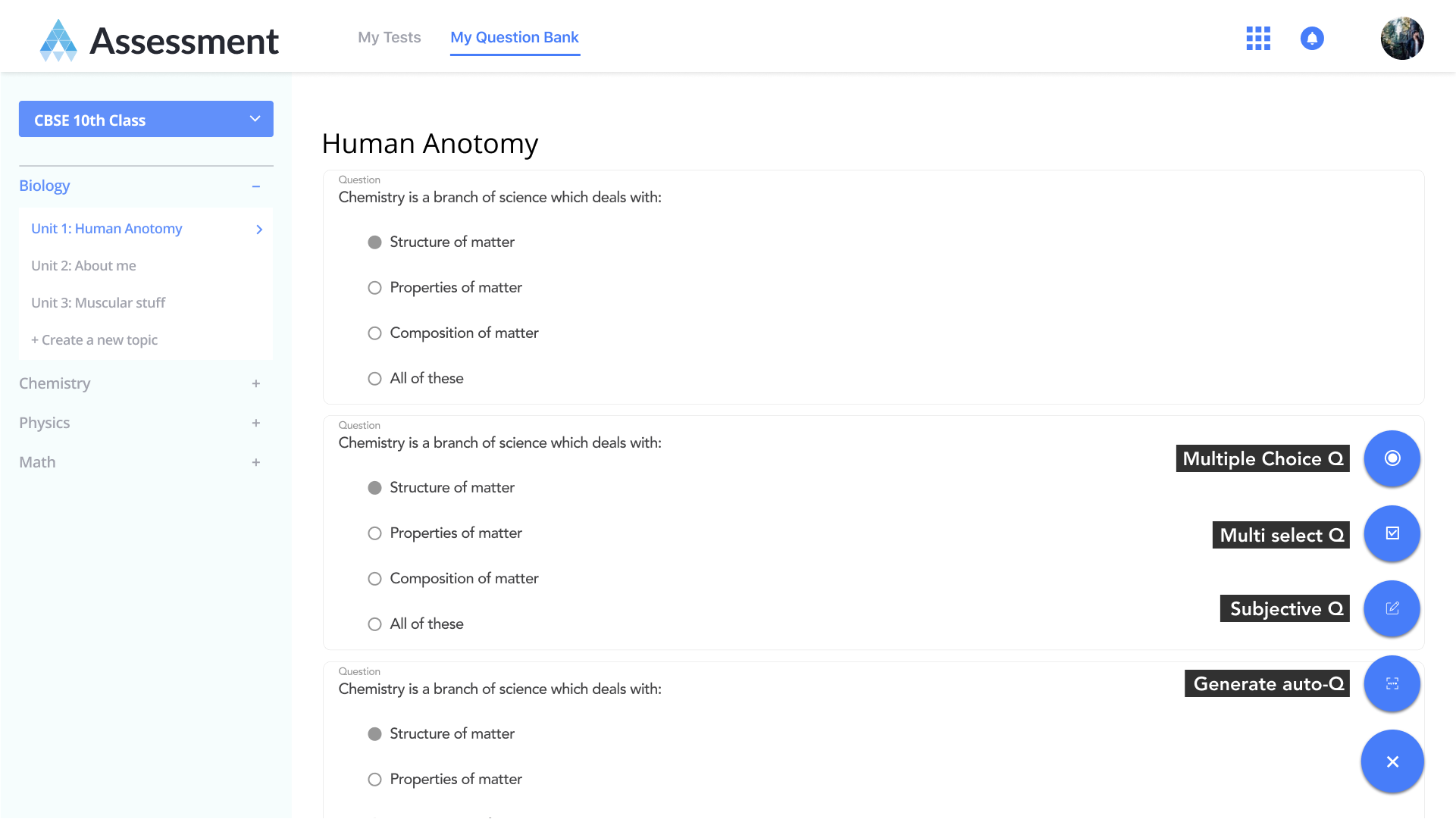Click the Subjective question pencil icon
Image resolution: width=1456 pixels, height=819 pixels.
pyautogui.click(x=1392, y=608)
